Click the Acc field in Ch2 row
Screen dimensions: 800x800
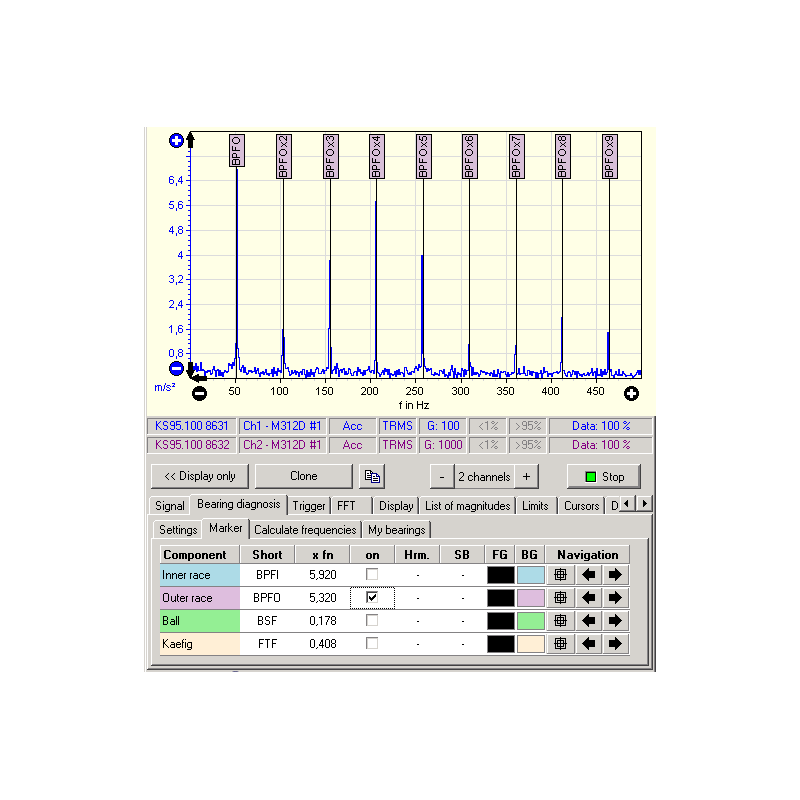point(353,445)
